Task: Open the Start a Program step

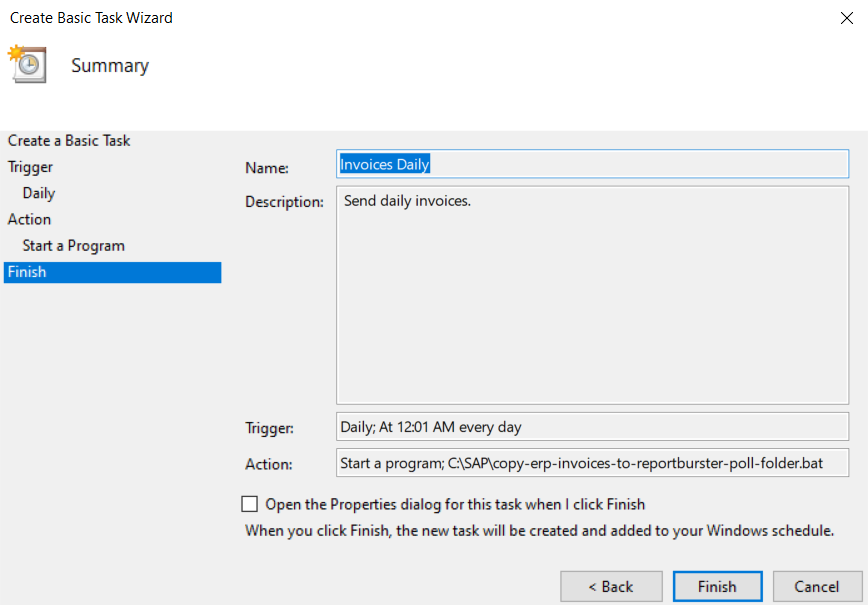Action: tap(74, 246)
